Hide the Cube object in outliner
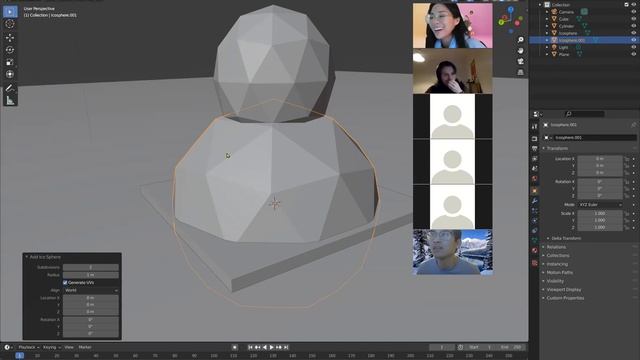This screenshot has height=360, width=640. (633, 19)
